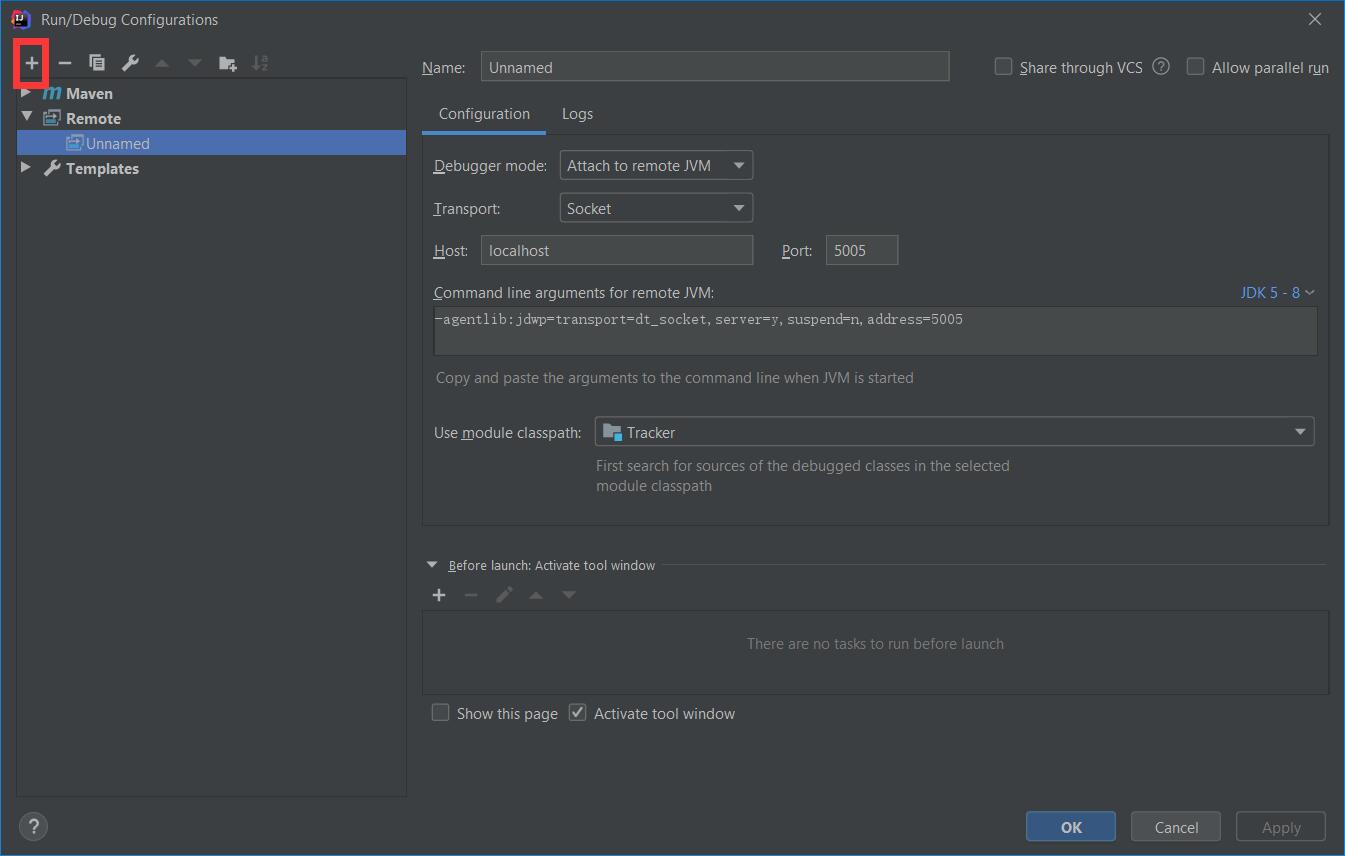This screenshot has width=1345, height=856.
Task: Add a Before launch task
Action: [439, 595]
